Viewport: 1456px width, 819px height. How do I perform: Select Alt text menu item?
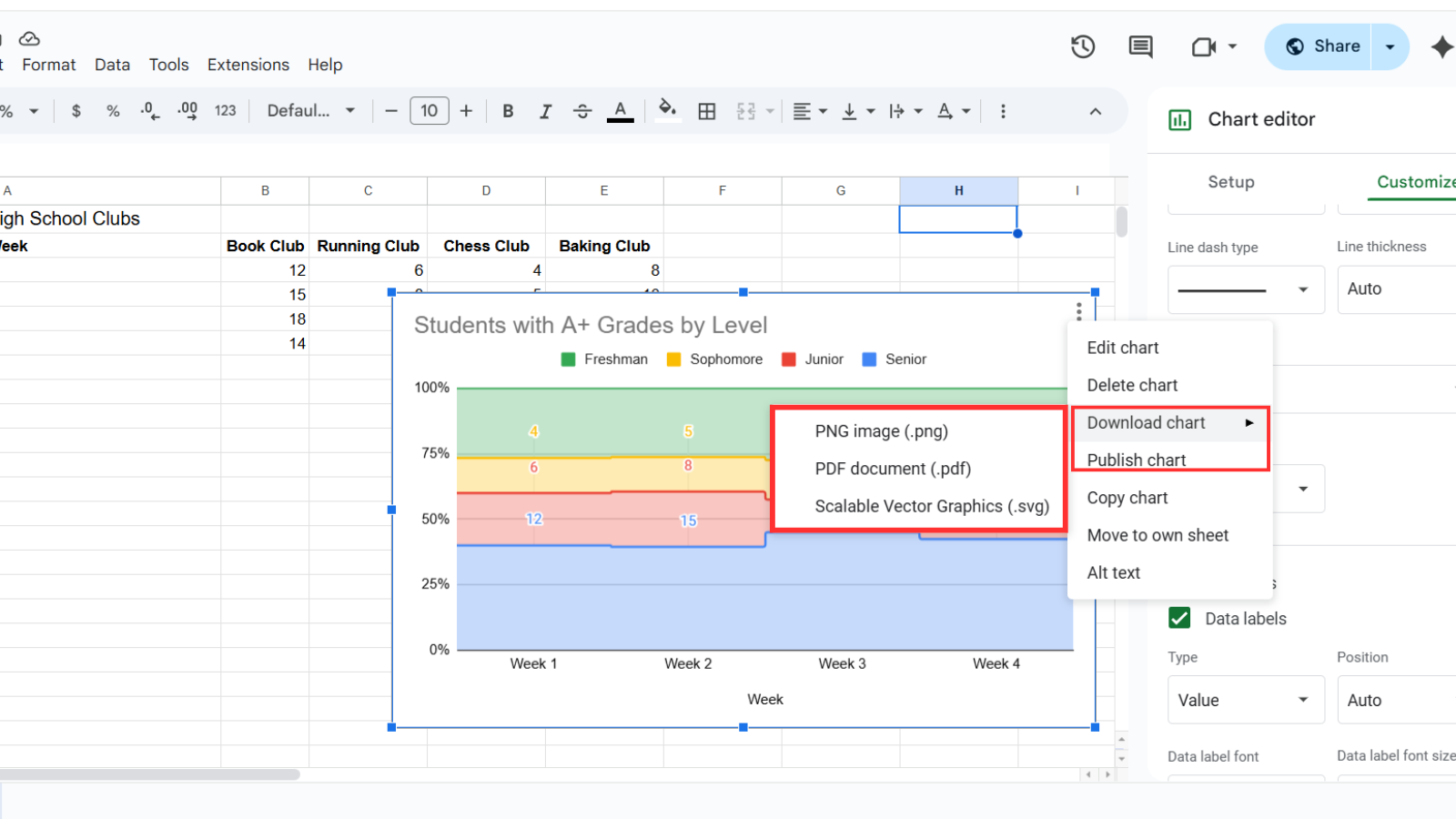(x=1169, y=572)
